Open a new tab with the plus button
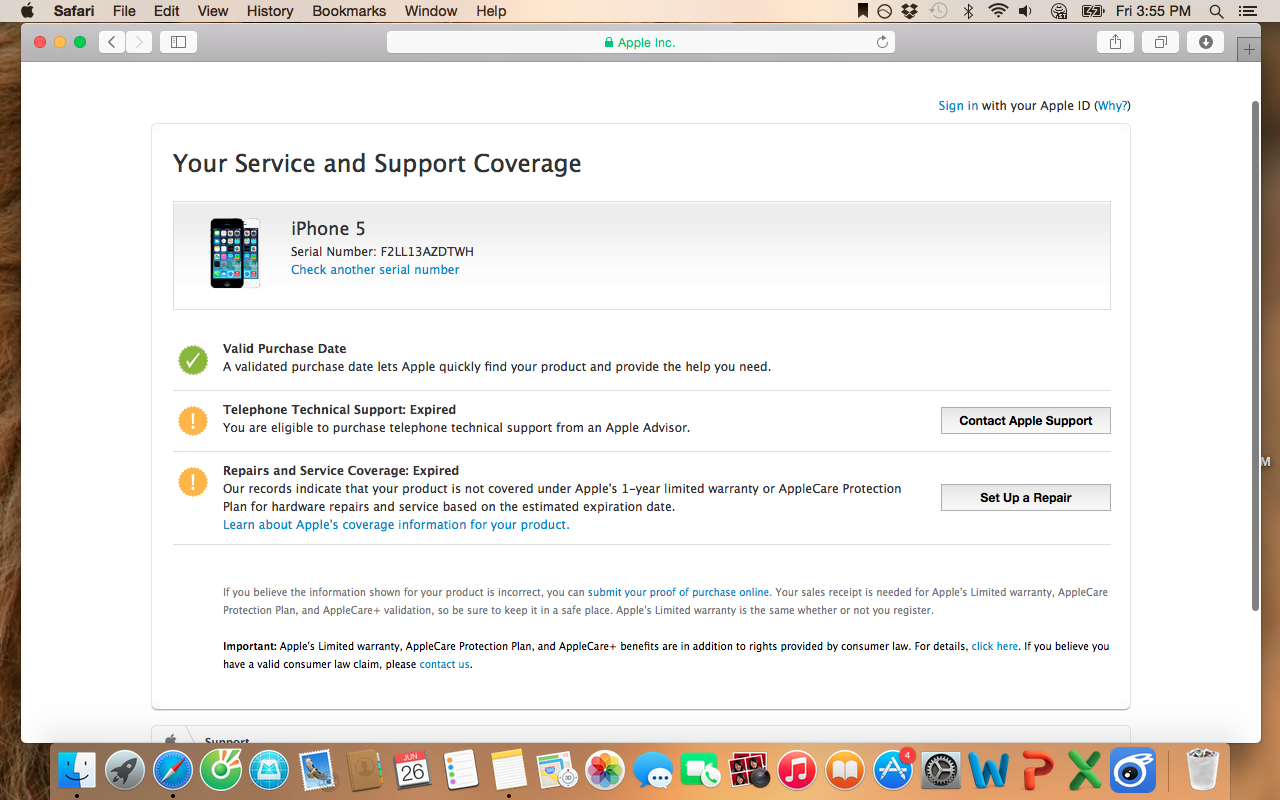This screenshot has width=1280, height=800. 1249,49
